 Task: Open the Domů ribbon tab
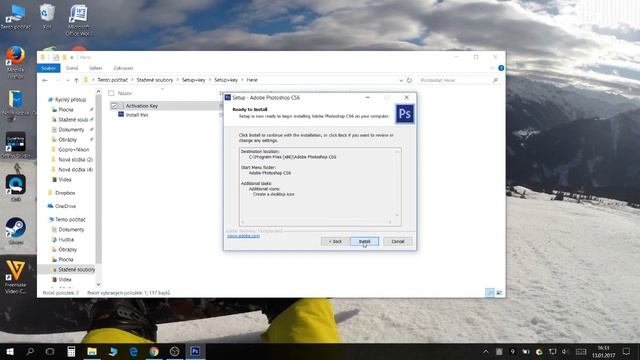coord(72,68)
